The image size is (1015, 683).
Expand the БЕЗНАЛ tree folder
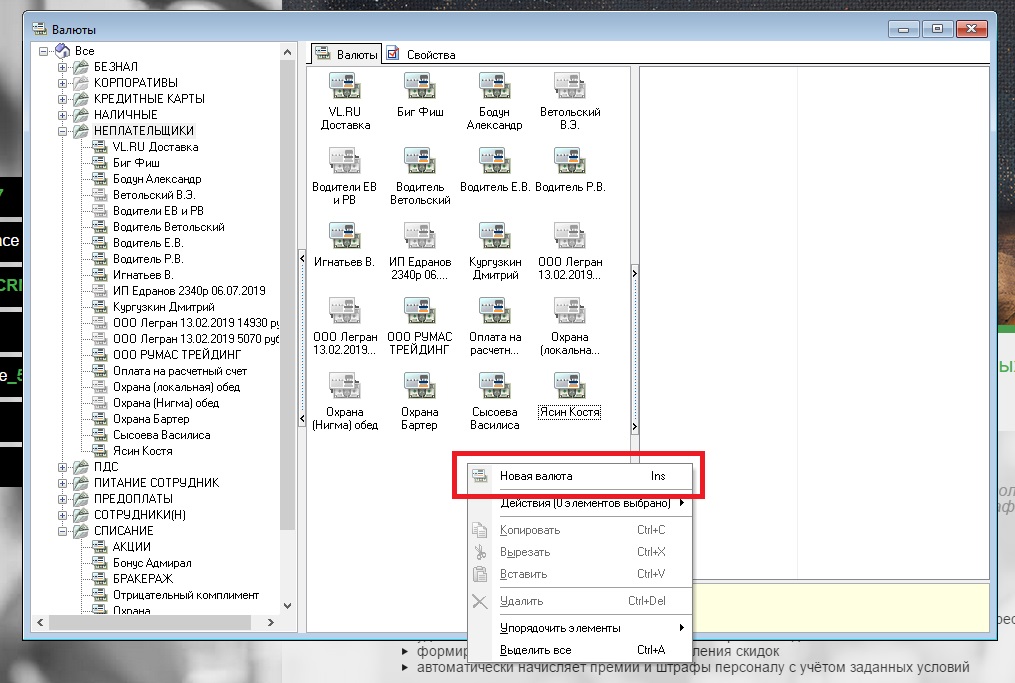point(62,67)
